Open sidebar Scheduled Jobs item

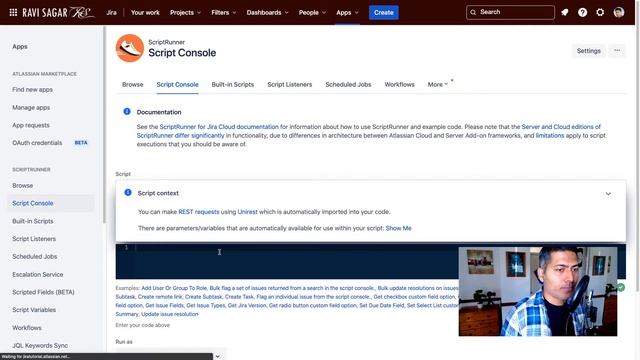tap(35, 256)
